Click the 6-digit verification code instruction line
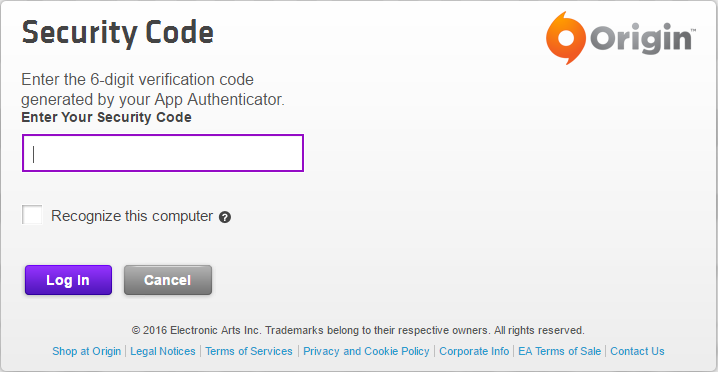The height and width of the screenshot is (372, 718). [137, 80]
